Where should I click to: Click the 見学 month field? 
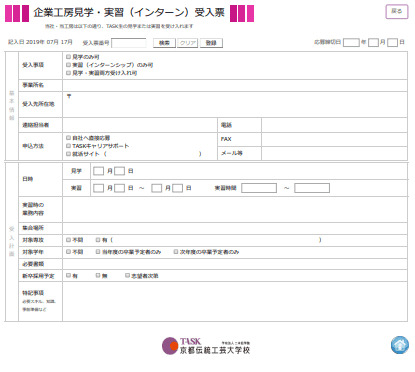(98, 171)
